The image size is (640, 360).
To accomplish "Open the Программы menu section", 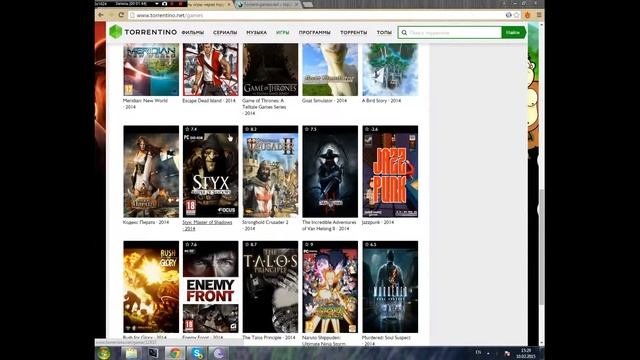I will point(315,32).
